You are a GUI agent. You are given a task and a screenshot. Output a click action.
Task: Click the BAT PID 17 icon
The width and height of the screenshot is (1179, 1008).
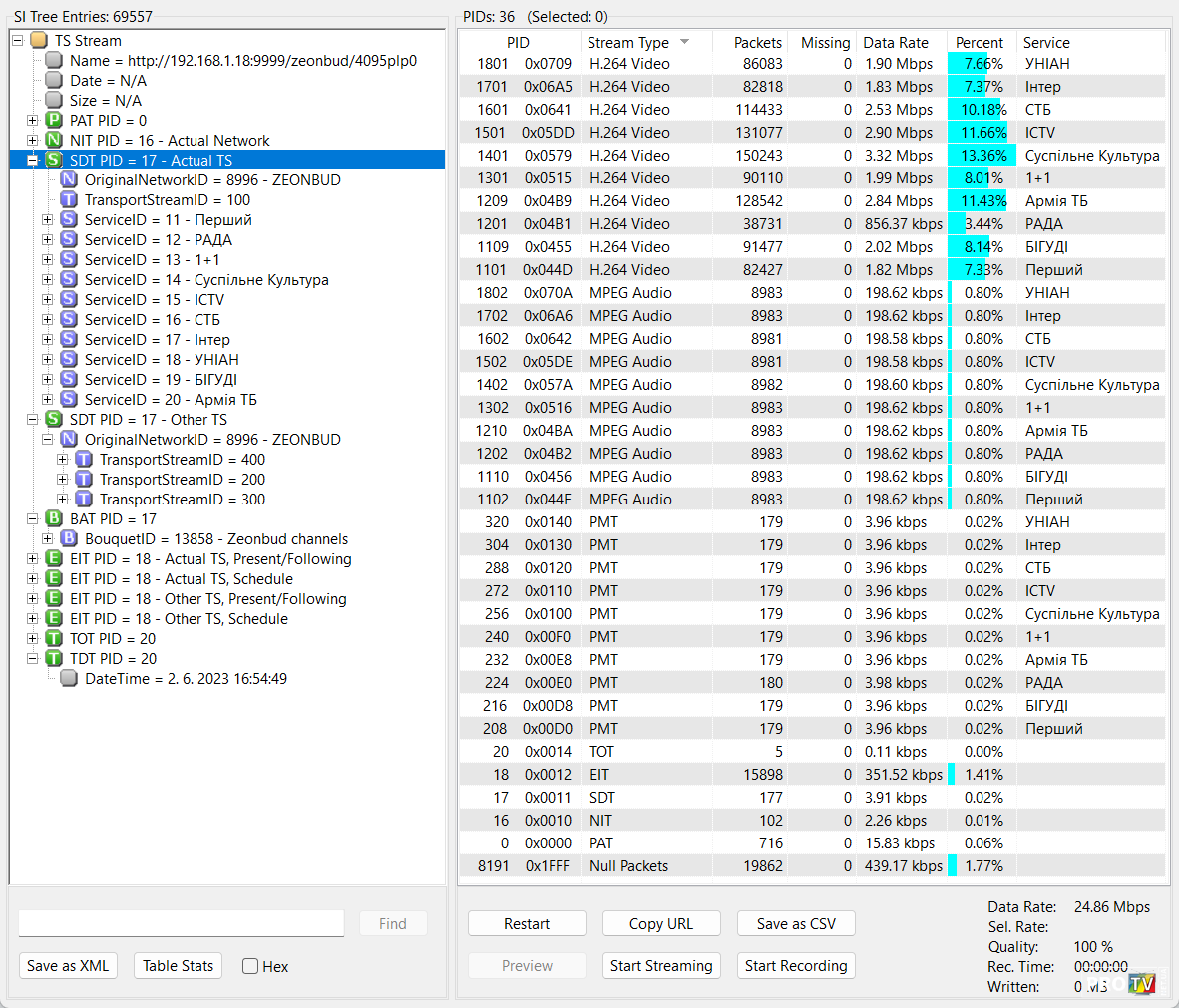54,518
